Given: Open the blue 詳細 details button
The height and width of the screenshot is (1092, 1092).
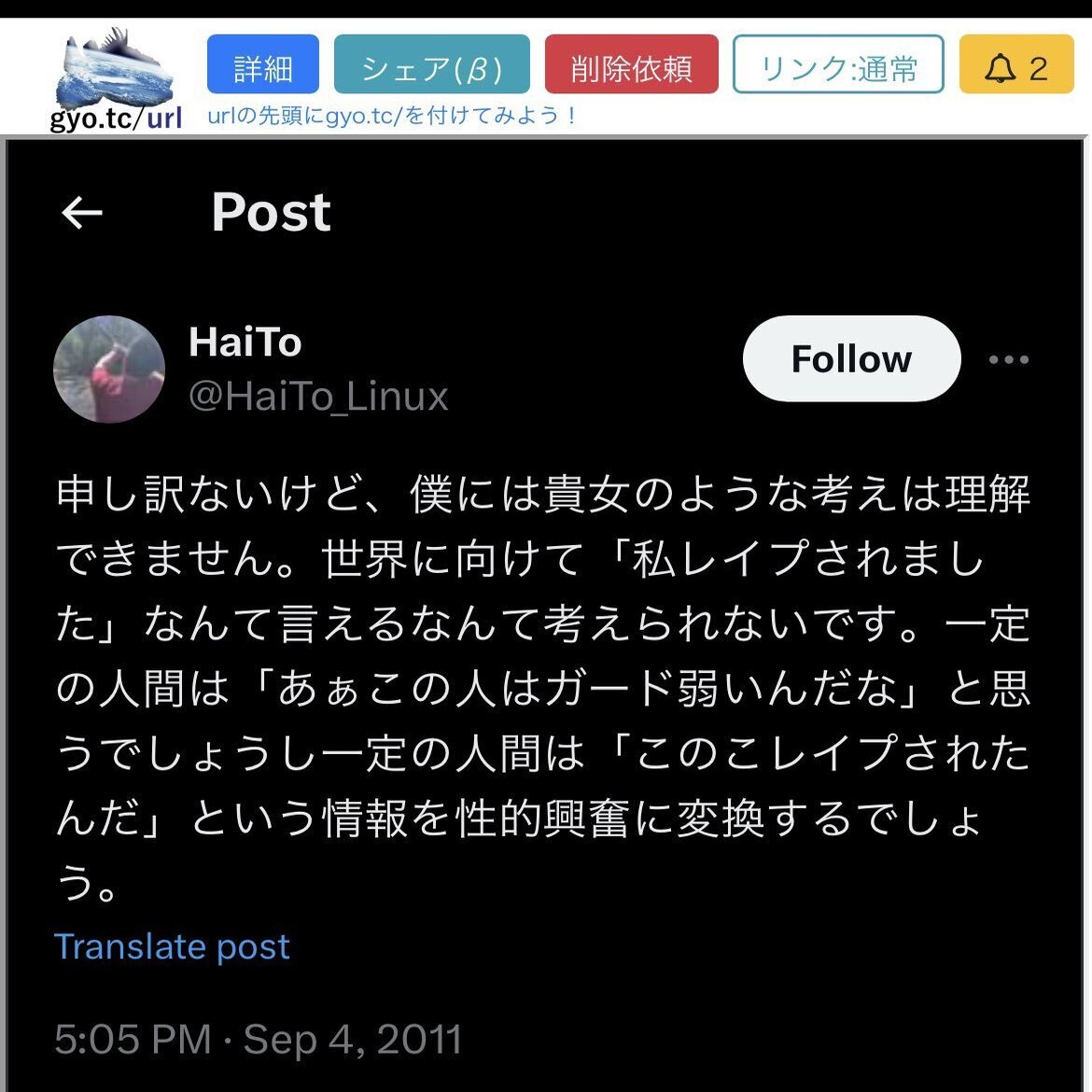Looking at the screenshot, I should (x=263, y=64).
